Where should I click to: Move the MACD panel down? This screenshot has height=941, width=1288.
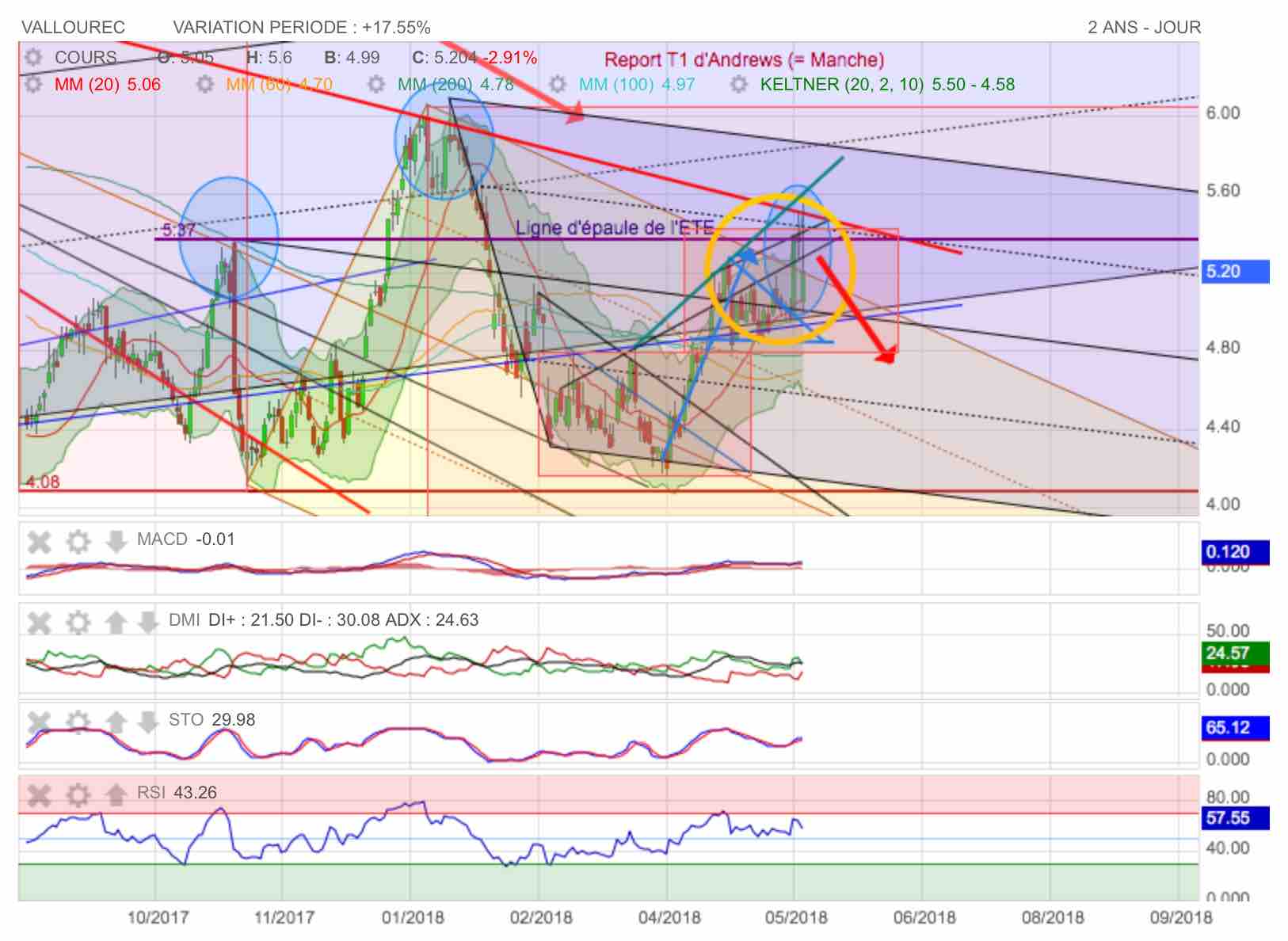116,542
